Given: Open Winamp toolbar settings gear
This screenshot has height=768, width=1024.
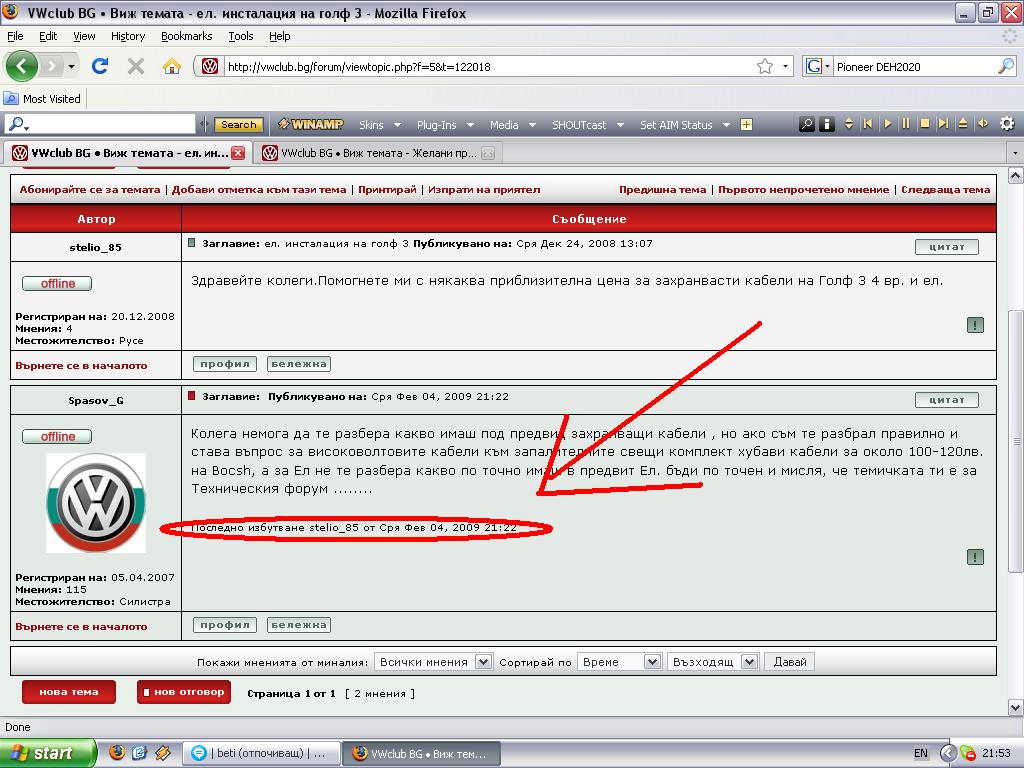Looking at the screenshot, I should tap(1006, 124).
